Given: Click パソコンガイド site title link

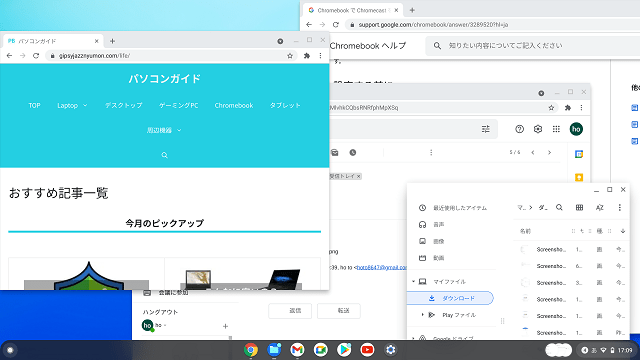Looking at the screenshot, I should [164, 78].
